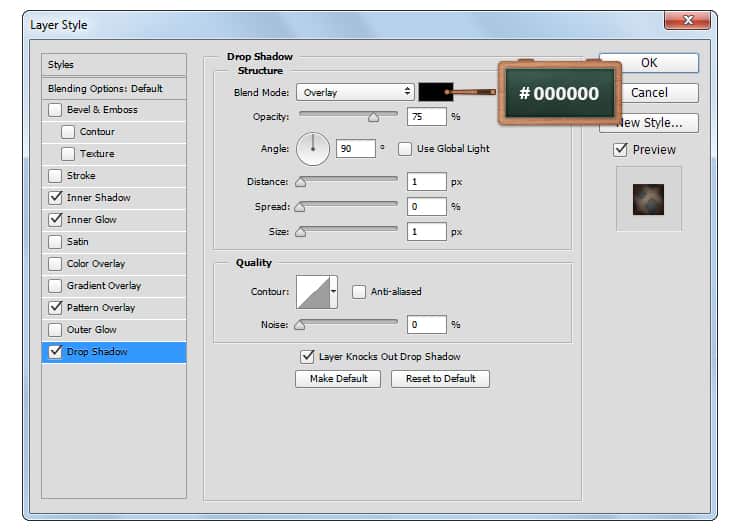Select Gradient Overlay in styles list

tap(103, 286)
